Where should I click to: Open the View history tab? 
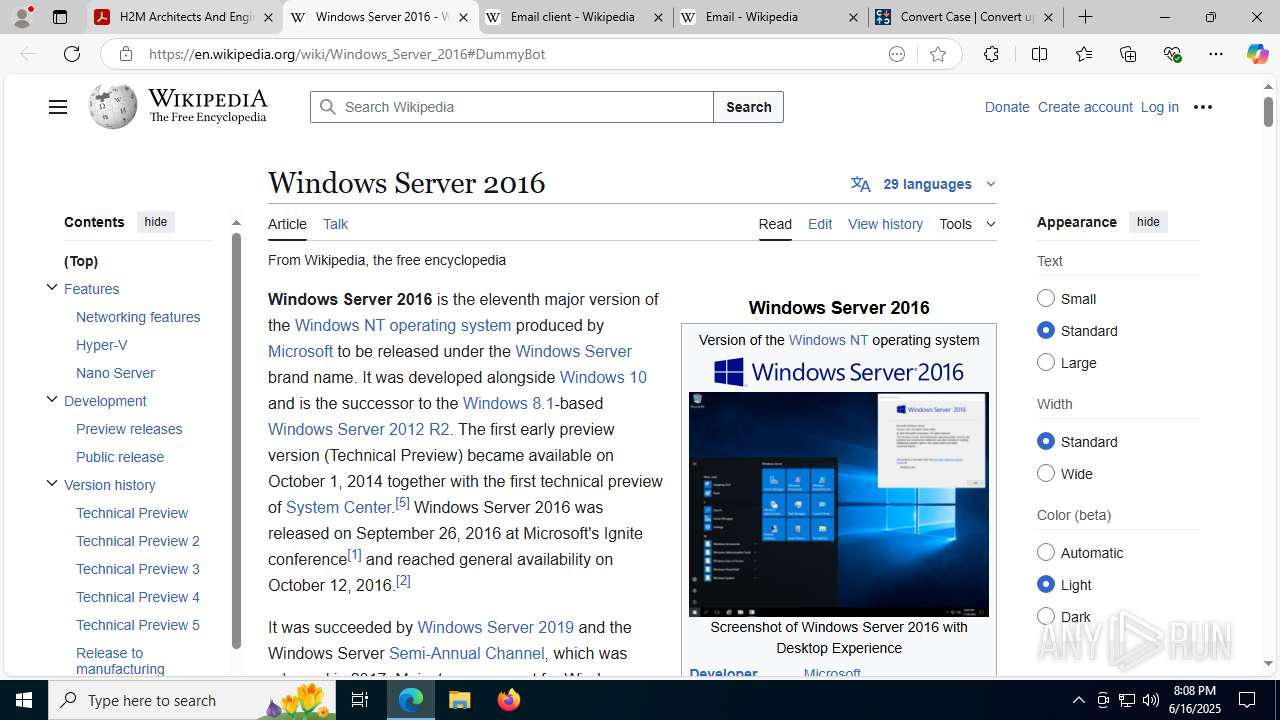[885, 224]
